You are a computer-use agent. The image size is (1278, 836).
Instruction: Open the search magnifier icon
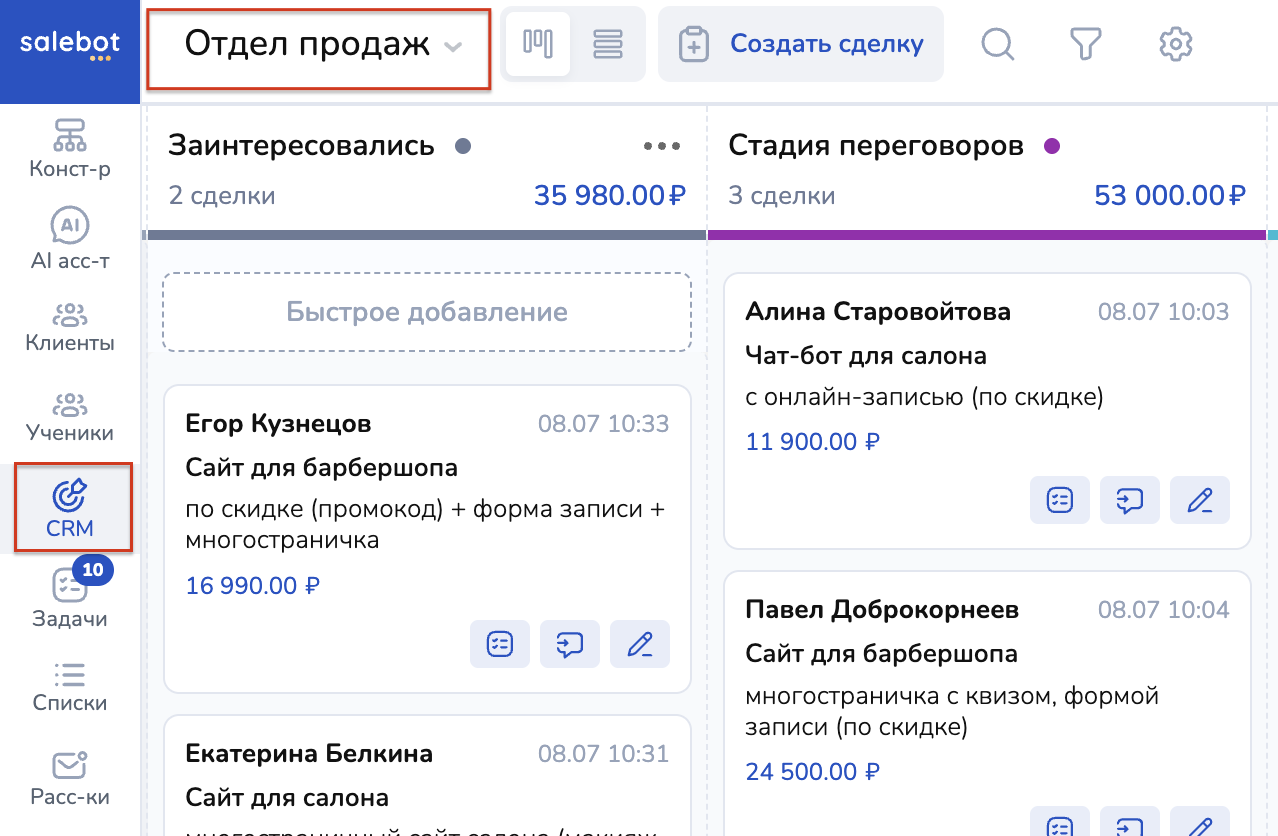coord(997,44)
